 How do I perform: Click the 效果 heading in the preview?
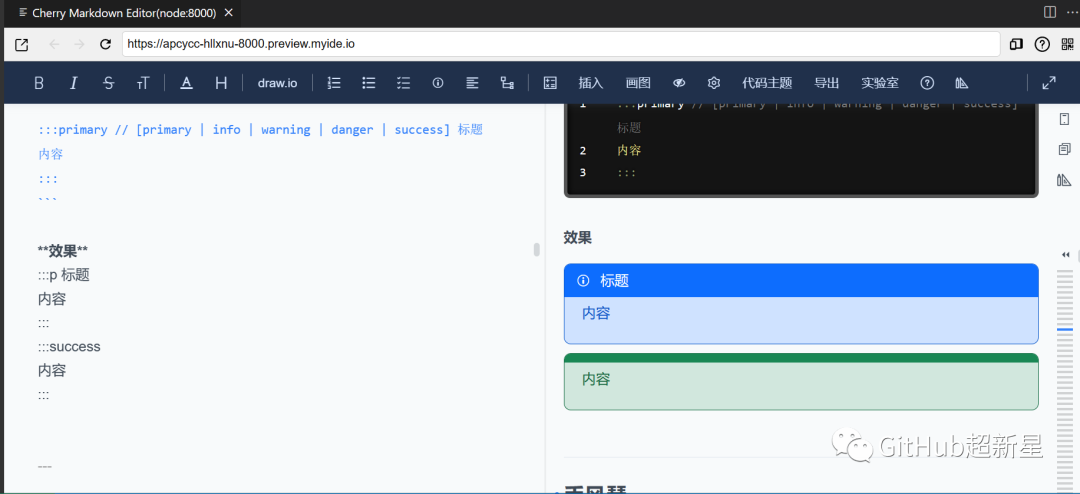(x=578, y=238)
